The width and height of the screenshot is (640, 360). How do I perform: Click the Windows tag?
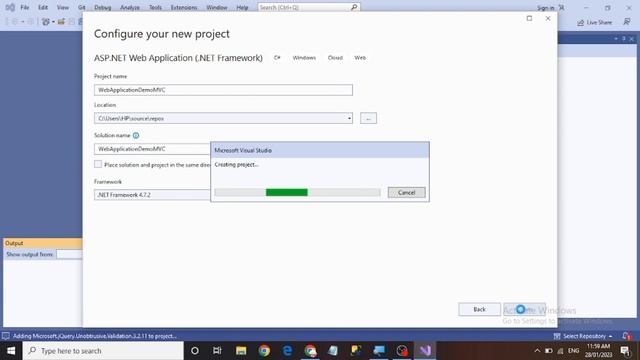click(304, 58)
